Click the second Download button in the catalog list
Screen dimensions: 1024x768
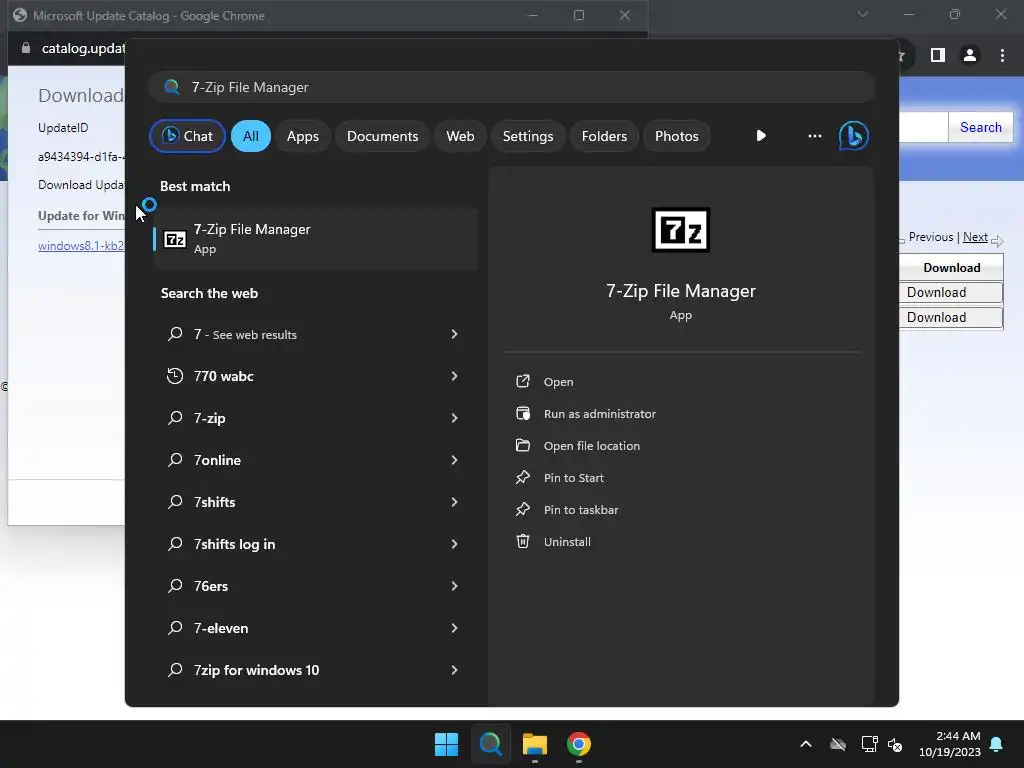pyautogui.click(x=951, y=317)
